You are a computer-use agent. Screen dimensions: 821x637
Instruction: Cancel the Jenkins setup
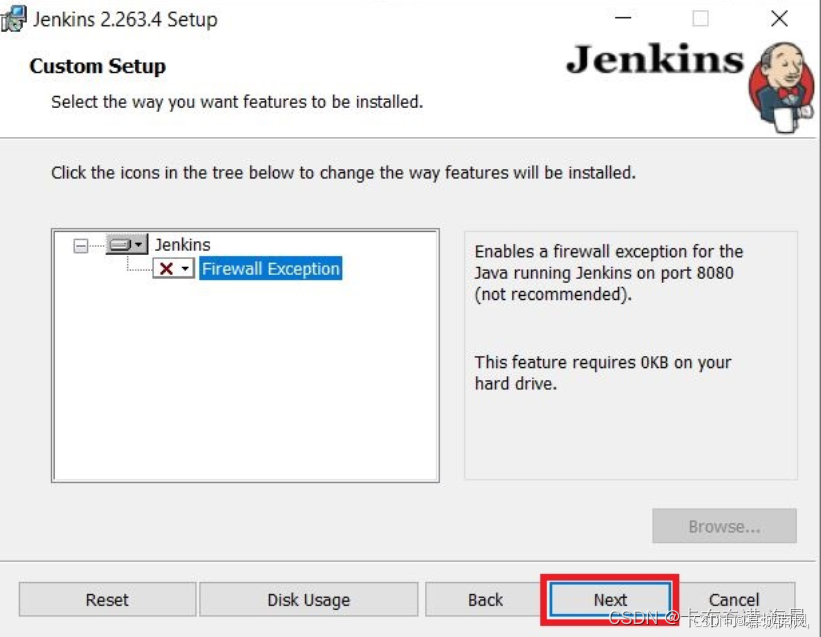(x=734, y=599)
